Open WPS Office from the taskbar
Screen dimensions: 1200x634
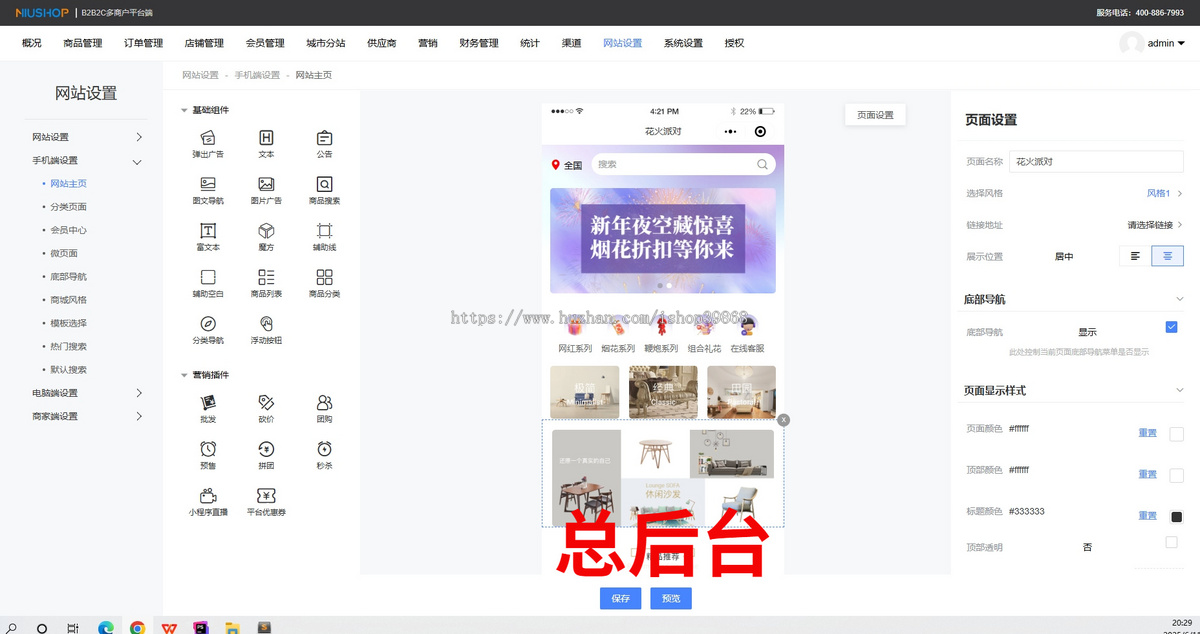[x=170, y=628]
